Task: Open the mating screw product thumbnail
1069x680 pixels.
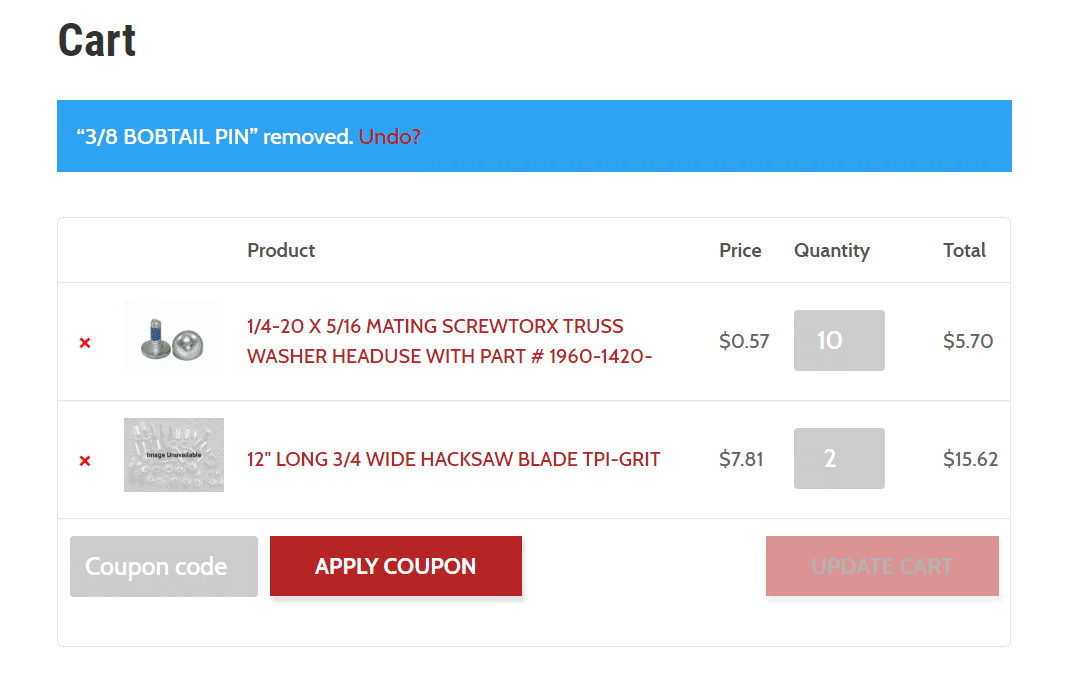Action: pyautogui.click(x=174, y=338)
